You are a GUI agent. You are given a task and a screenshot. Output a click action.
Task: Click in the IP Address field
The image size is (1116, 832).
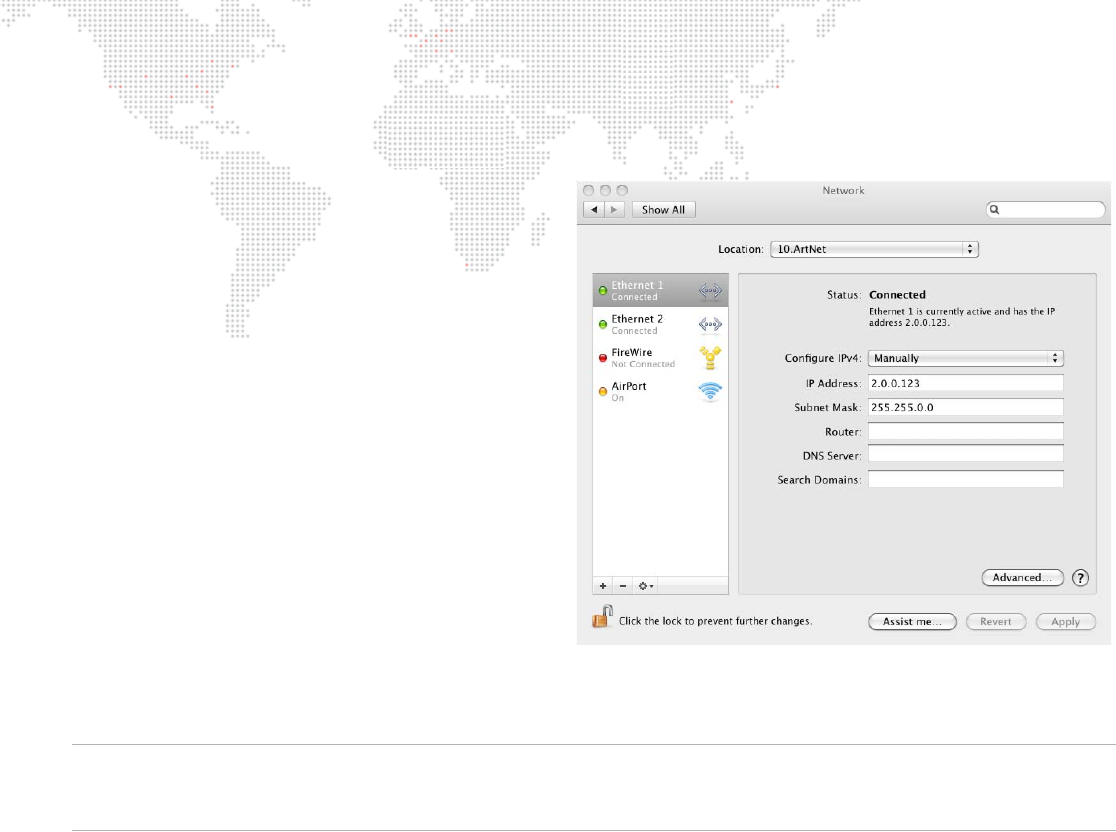[965, 382]
